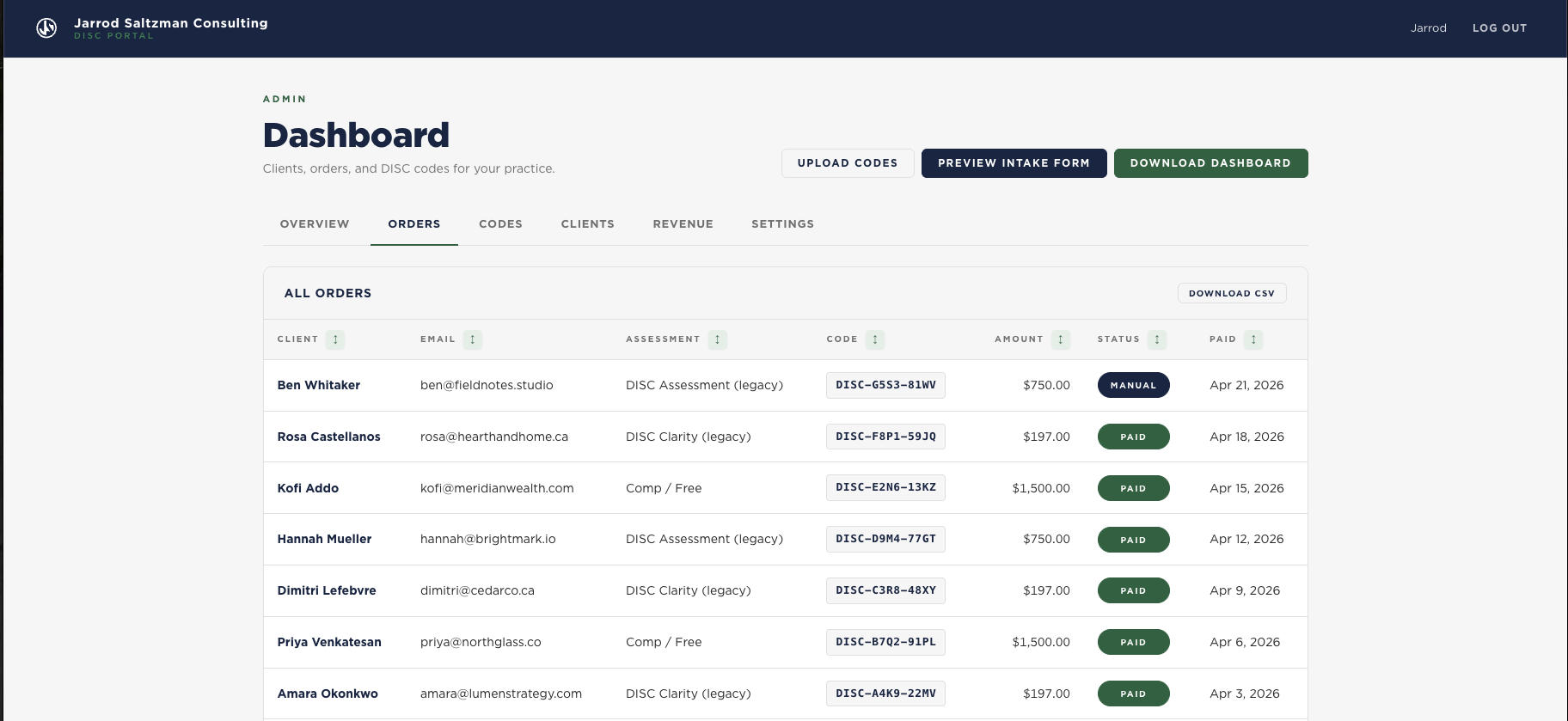This screenshot has height=721, width=1568.
Task: Click client name Amara Okonkwo
Action: click(328, 694)
